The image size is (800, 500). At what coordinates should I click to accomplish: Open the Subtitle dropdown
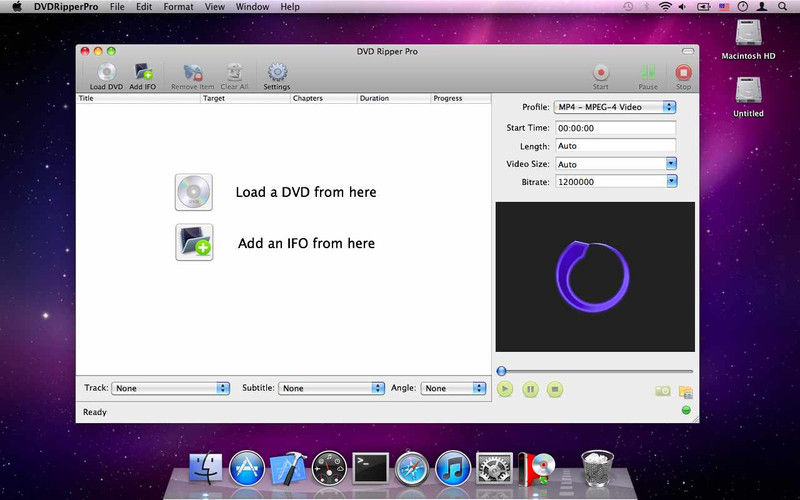point(331,388)
